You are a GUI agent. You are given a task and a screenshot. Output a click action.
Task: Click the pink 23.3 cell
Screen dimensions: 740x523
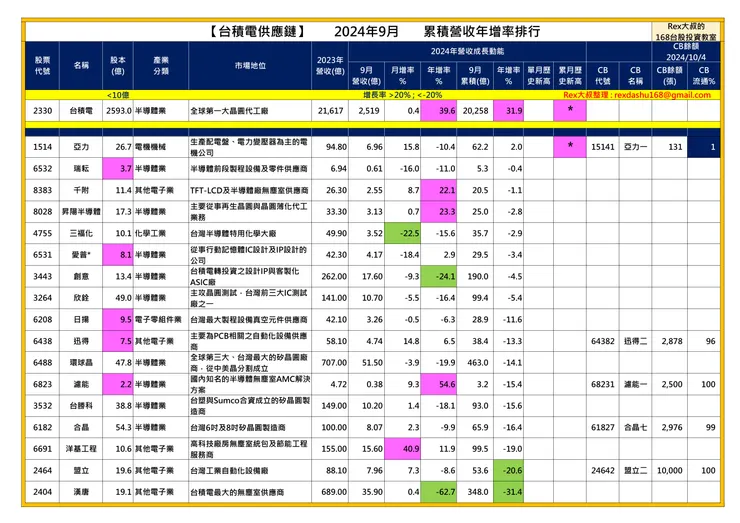[x=439, y=211]
